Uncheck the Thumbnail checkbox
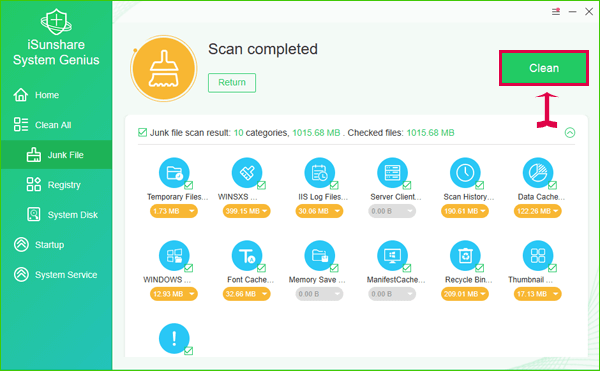This screenshot has height=371, width=600. tap(552, 268)
